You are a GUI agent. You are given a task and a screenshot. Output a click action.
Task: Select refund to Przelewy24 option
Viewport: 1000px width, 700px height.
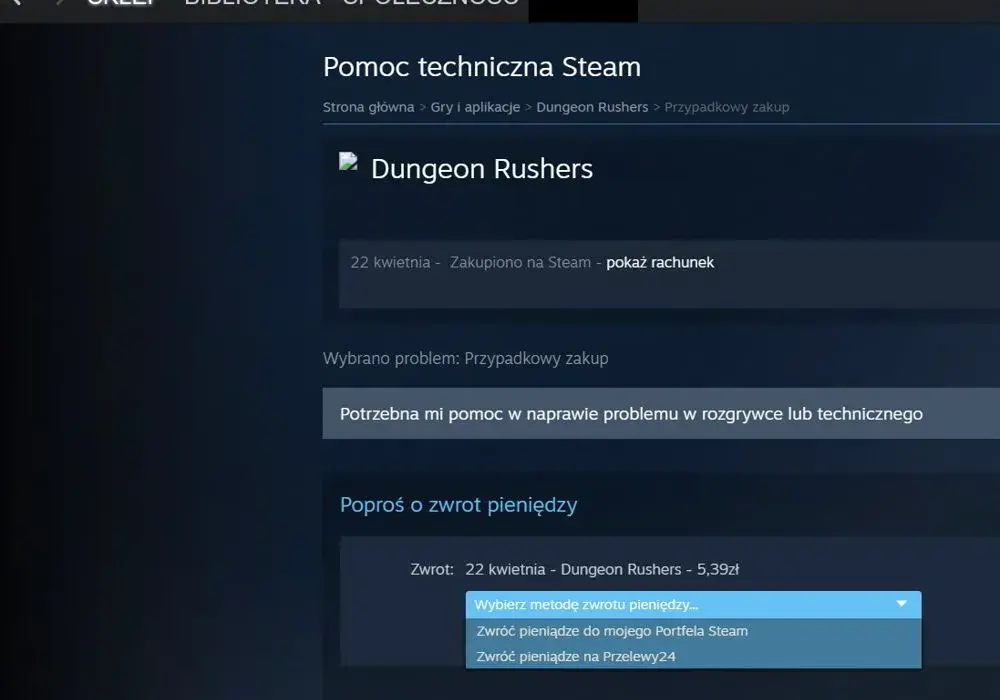(x=693, y=657)
